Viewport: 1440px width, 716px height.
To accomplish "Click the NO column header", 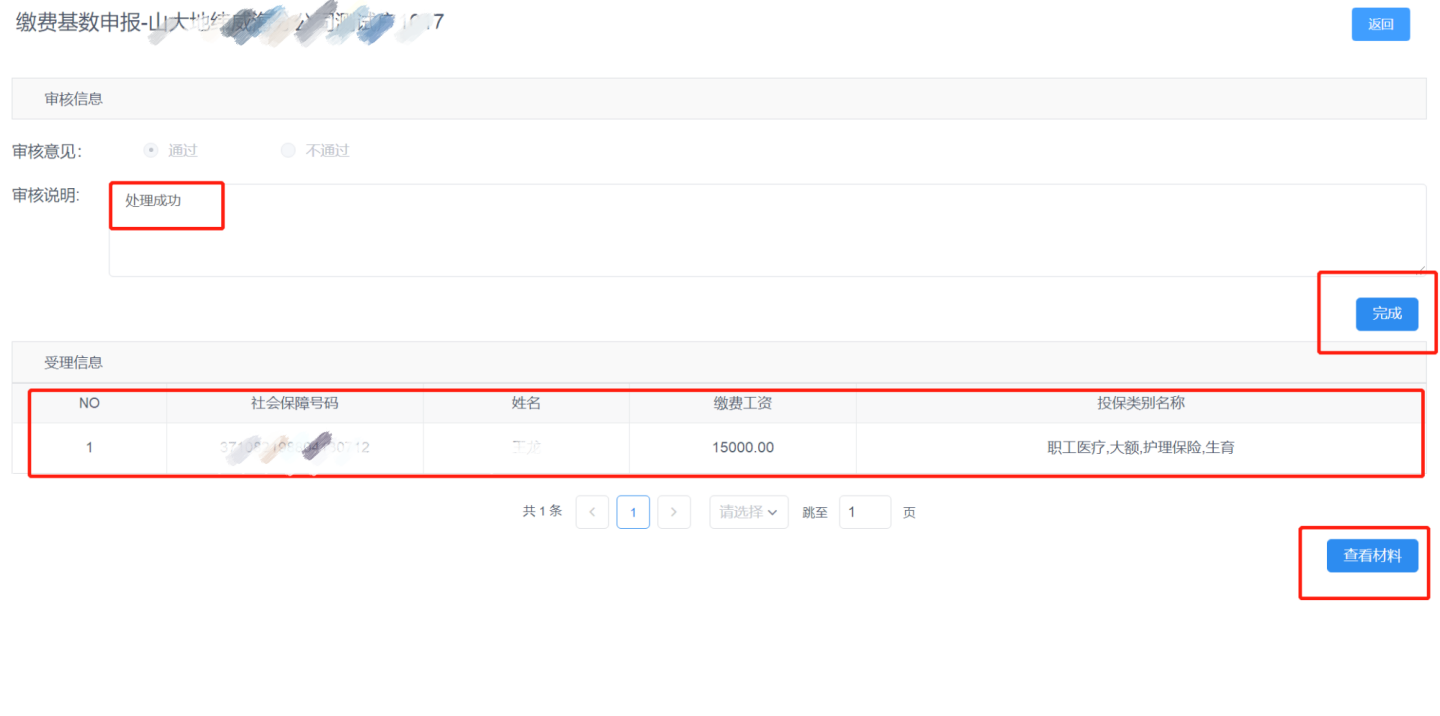I will pos(89,403).
